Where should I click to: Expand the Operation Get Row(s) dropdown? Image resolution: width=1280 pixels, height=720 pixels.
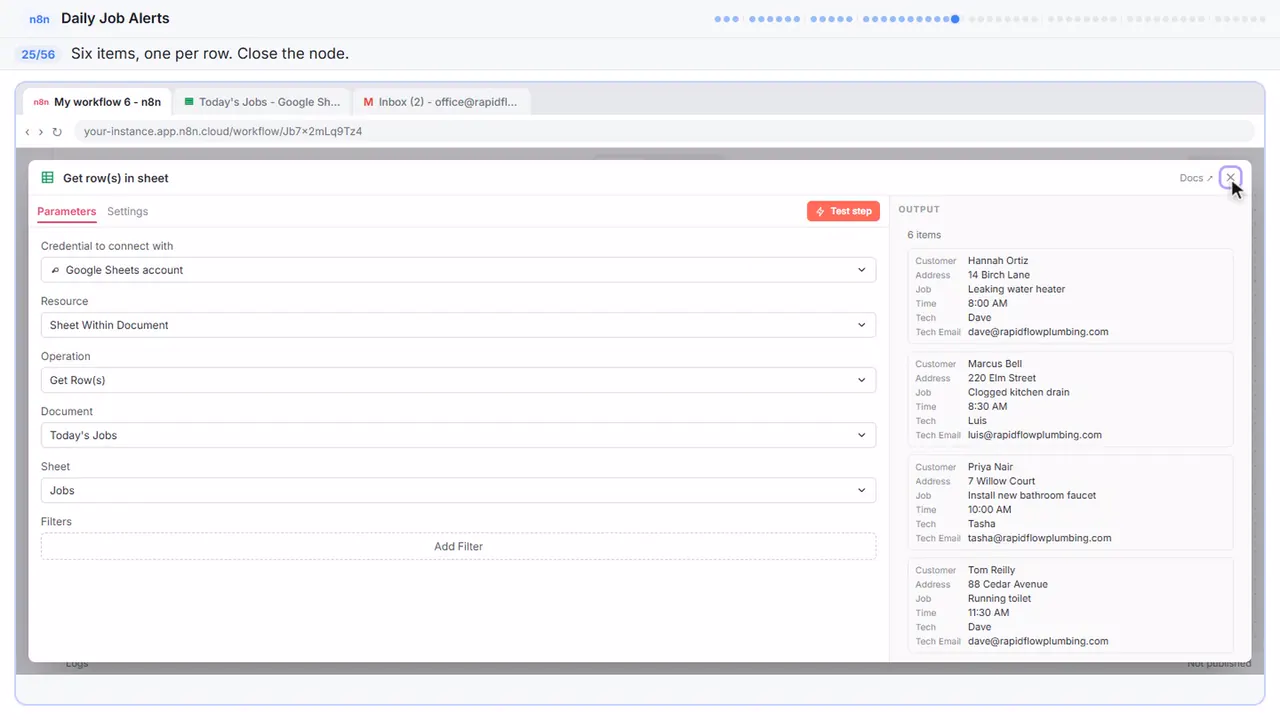click(458, 380)
